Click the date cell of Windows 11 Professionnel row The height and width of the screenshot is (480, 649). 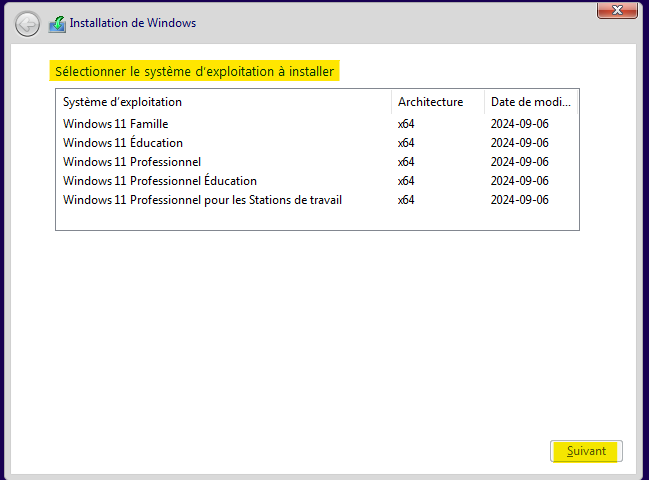519,162
